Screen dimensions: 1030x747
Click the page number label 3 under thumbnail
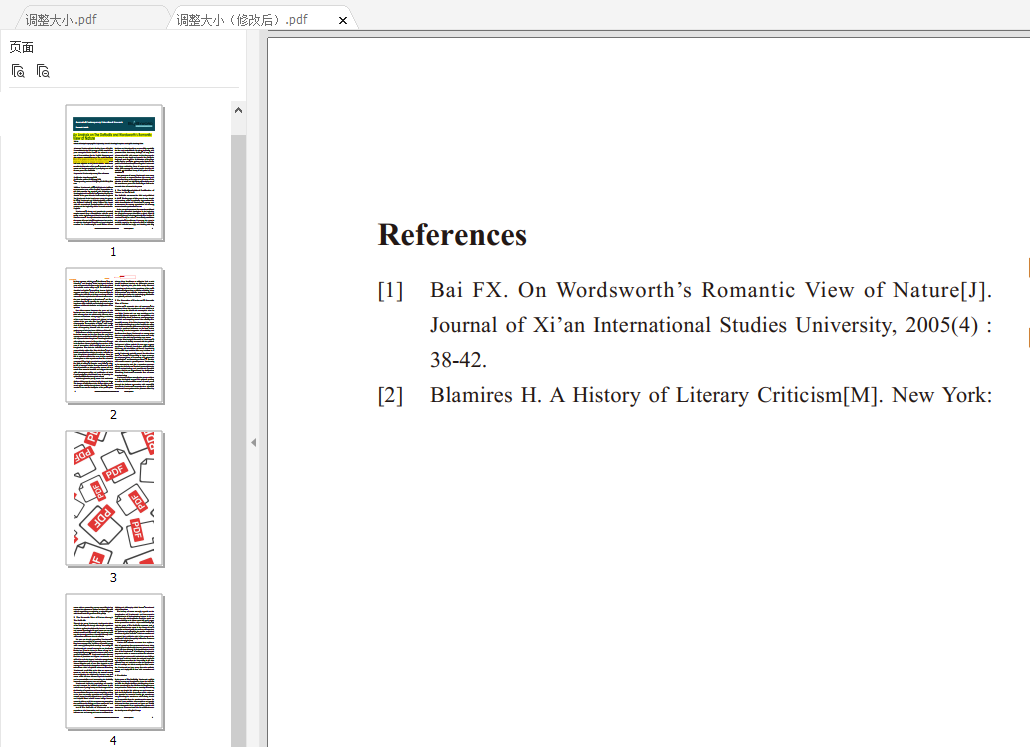click(113, 578)
